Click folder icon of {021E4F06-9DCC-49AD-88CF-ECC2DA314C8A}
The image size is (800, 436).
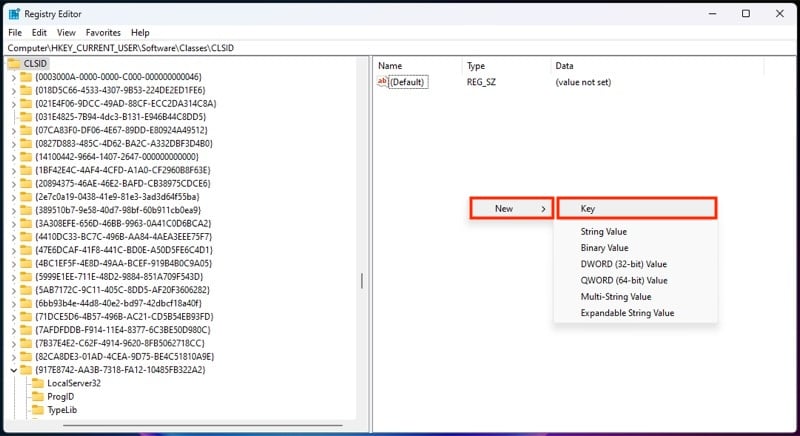(26, 103)
